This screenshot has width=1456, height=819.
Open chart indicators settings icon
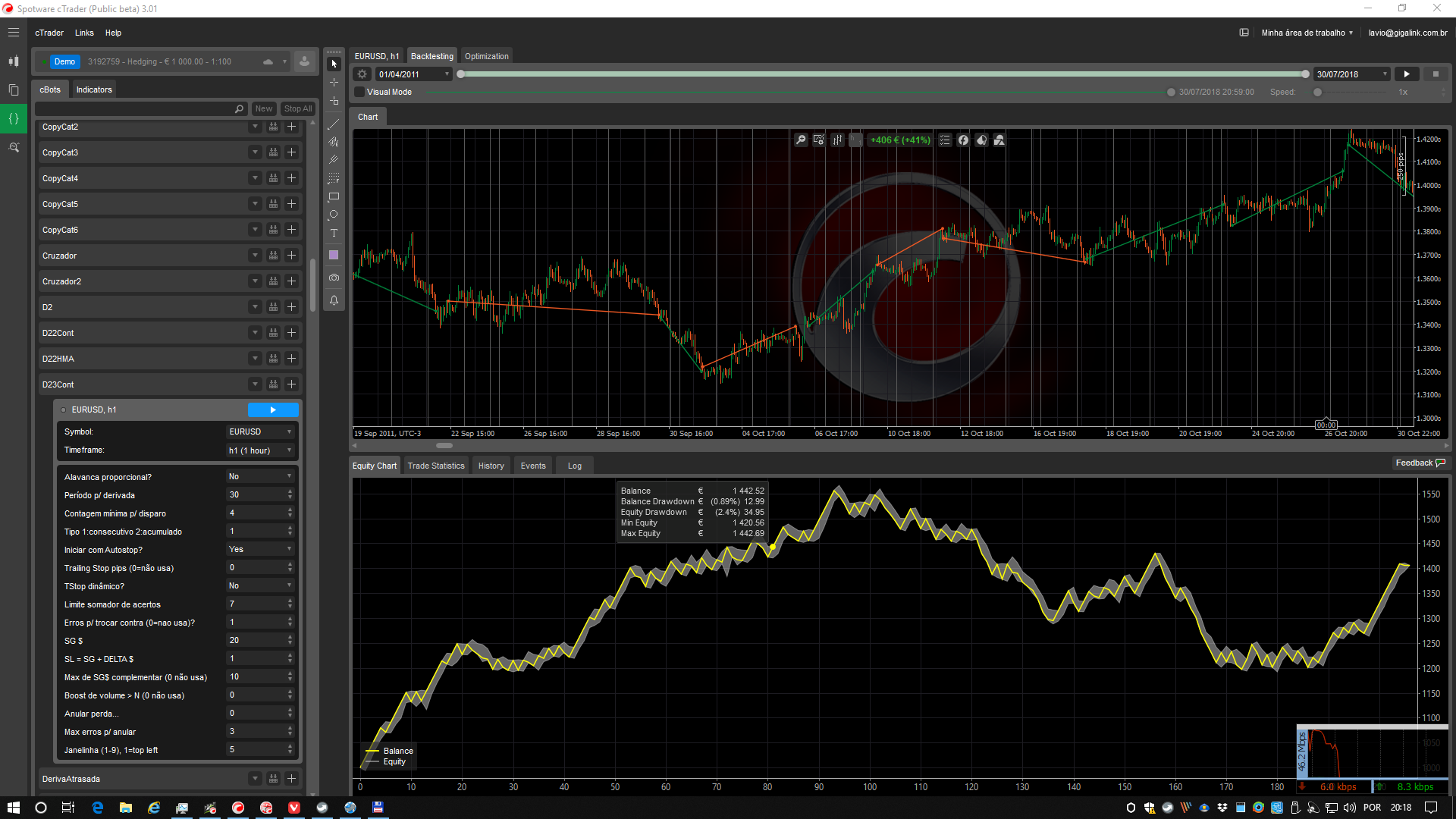[x=819, y=140]
